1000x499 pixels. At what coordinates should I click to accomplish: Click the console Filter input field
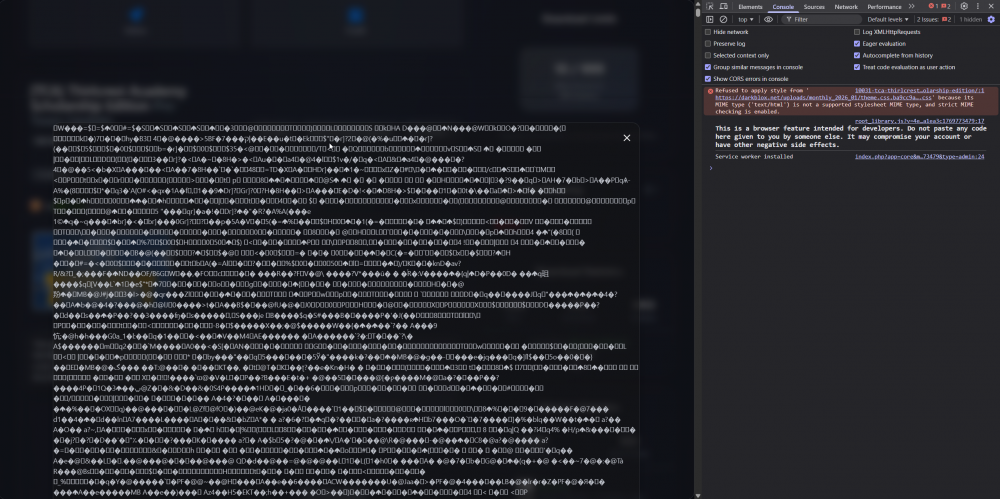point(820,19)
